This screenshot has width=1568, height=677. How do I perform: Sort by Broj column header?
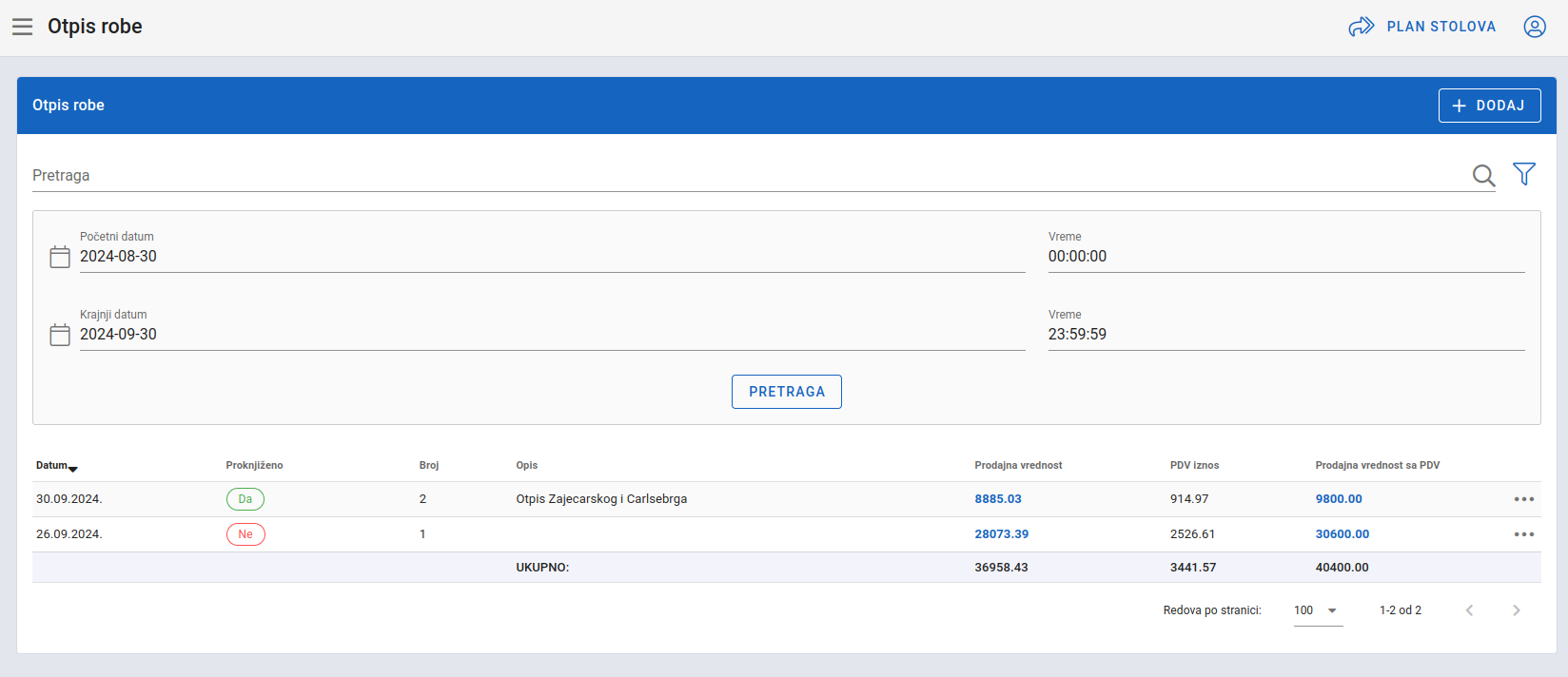click(429, 466)
